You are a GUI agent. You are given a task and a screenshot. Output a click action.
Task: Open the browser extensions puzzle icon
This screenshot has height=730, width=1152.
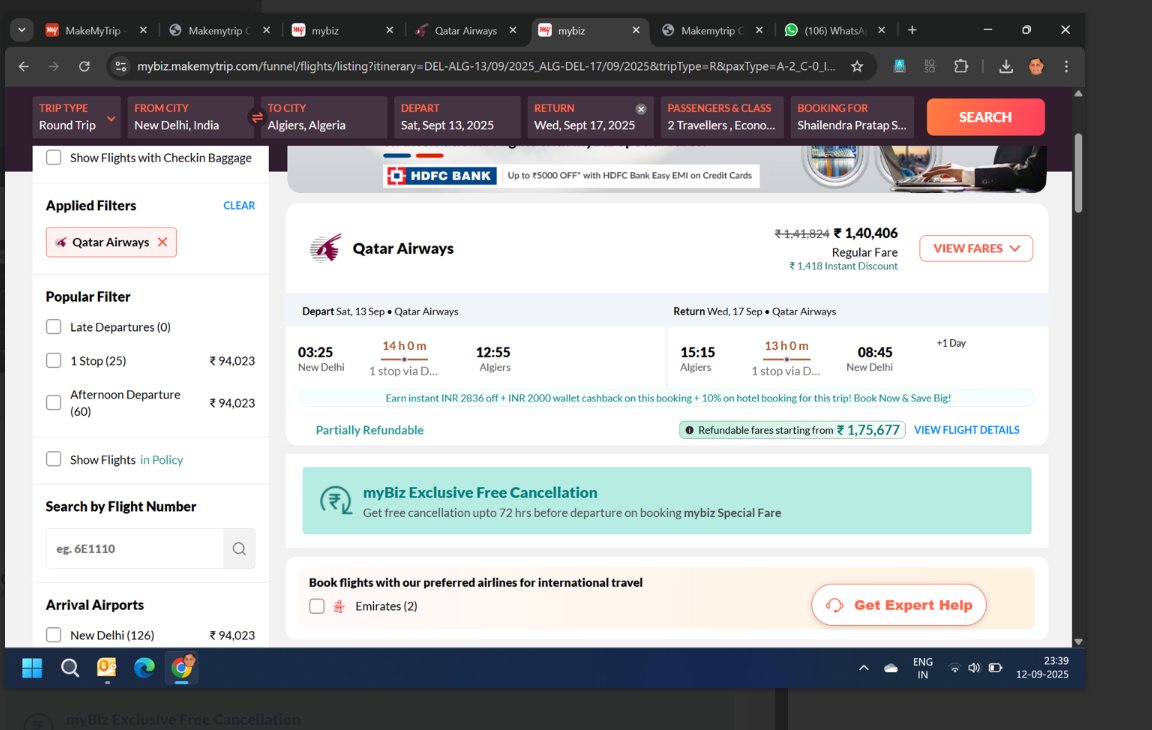961,67
